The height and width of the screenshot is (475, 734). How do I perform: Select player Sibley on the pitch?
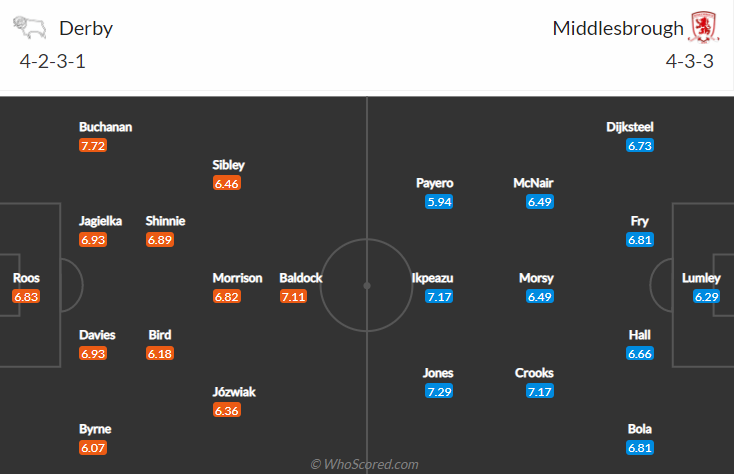pos(228,165)
